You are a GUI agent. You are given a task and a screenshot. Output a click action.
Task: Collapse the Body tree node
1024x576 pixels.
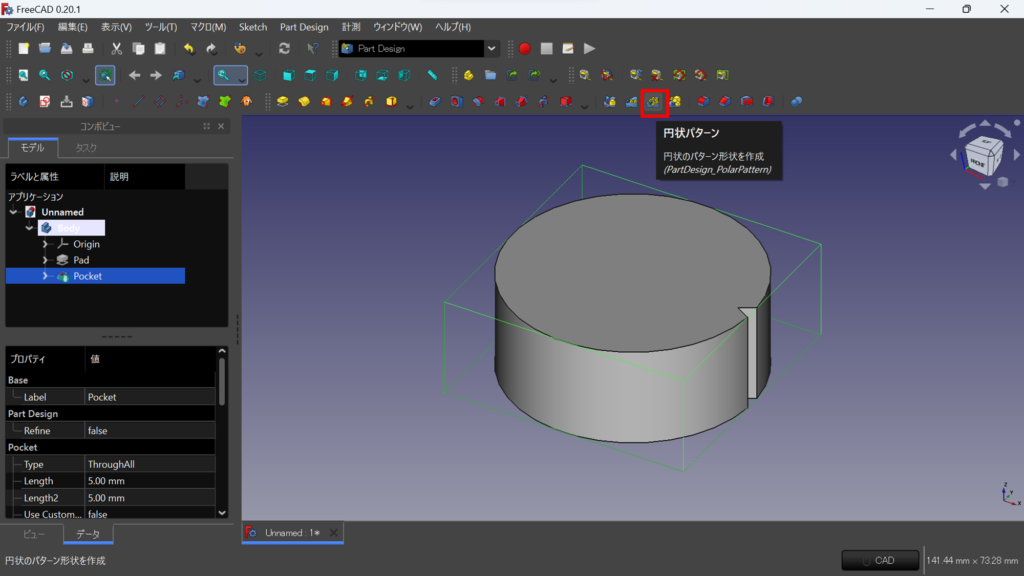click(29, 228)
